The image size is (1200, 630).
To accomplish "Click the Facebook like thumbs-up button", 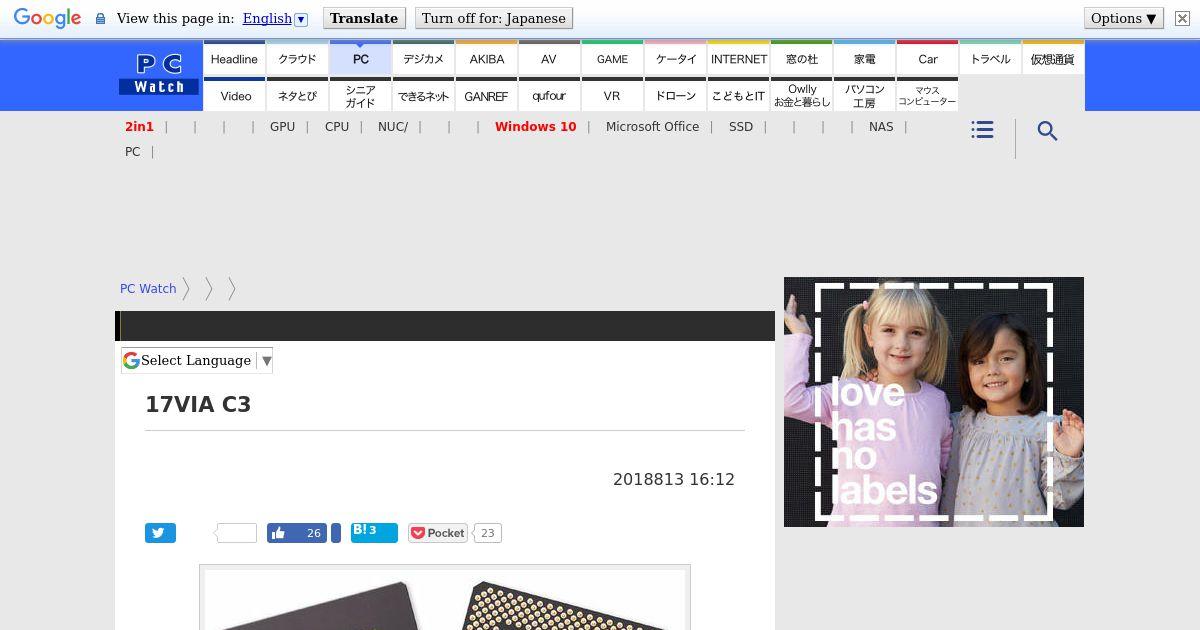I will click(297, 533).
